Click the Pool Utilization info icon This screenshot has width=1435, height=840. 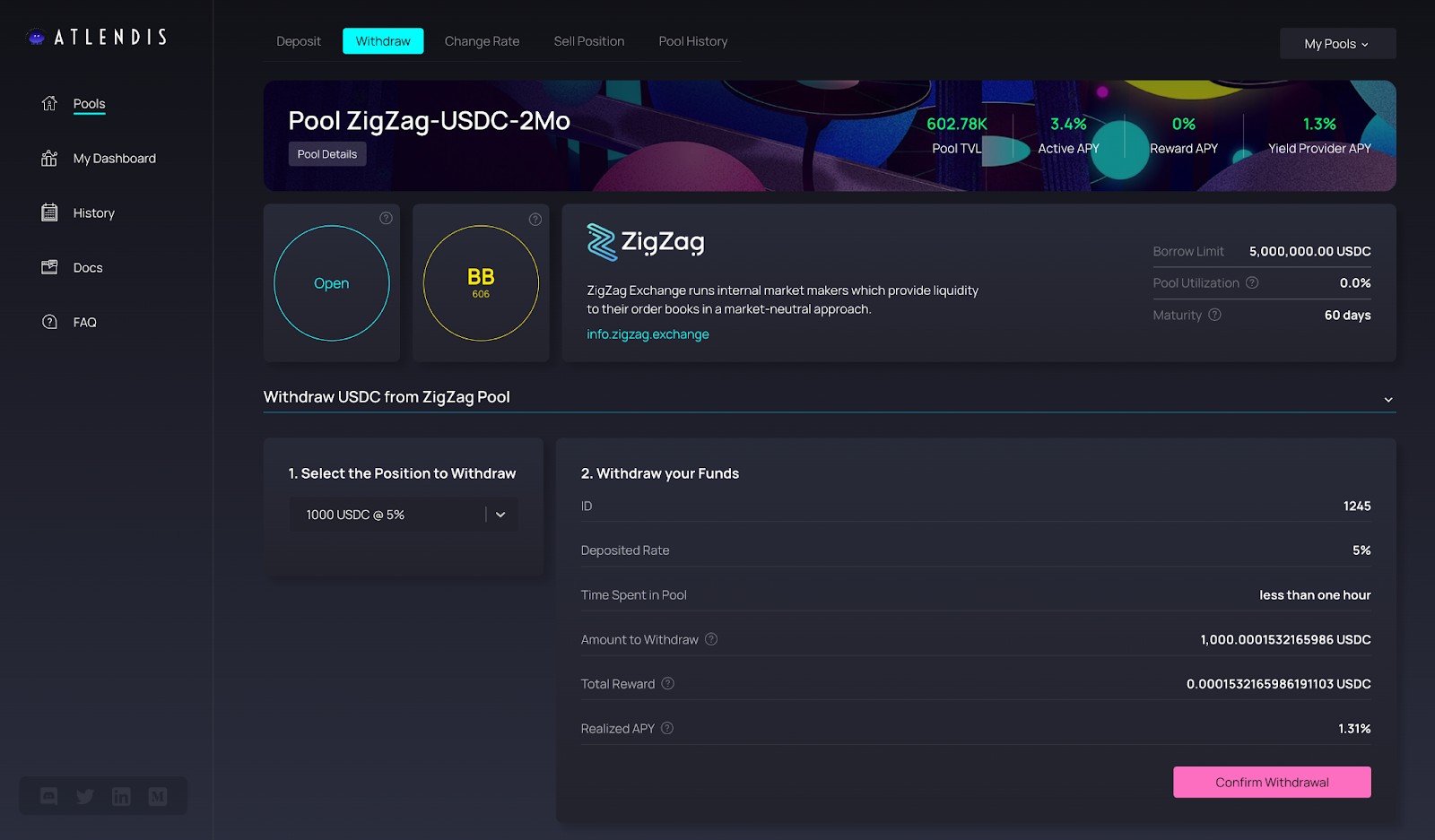pyautogui.click(x=1252, y=282)
